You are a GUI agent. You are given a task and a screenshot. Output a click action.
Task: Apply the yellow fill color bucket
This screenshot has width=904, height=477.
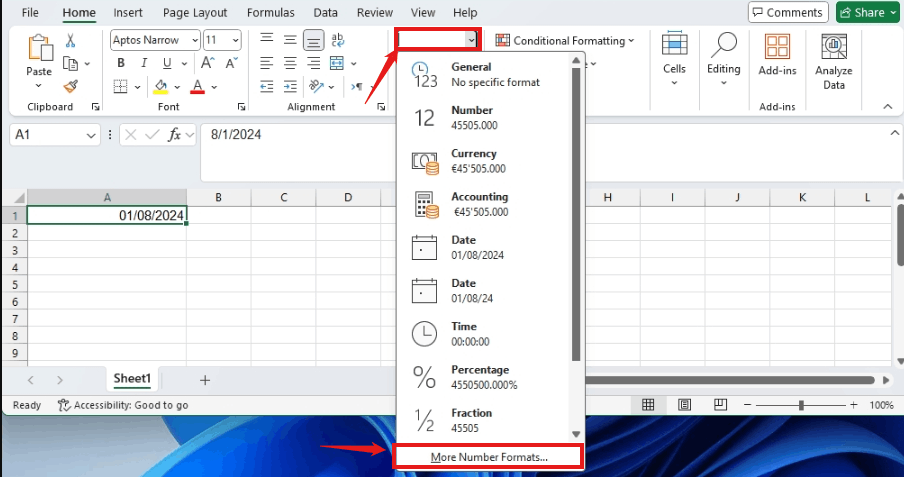point(161,87)
